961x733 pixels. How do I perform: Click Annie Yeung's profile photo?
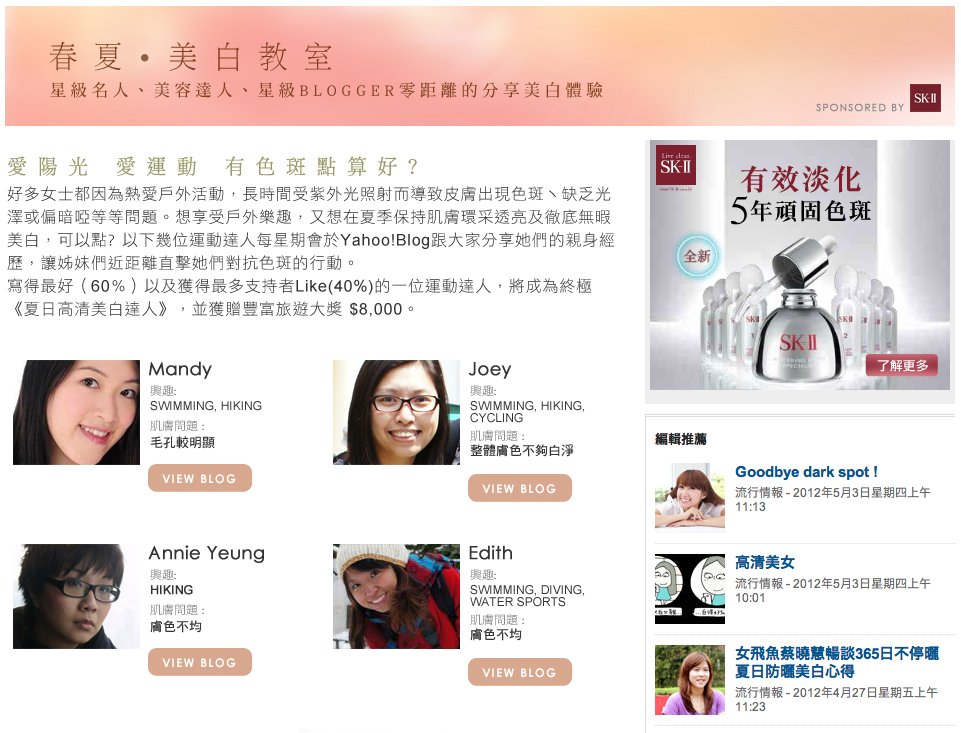(77, 596)
